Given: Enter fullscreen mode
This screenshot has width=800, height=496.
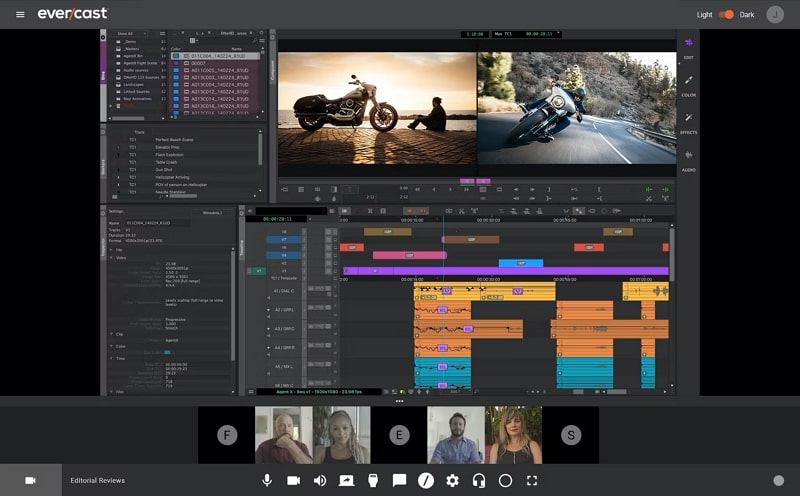Looking at the screenshot, I should (532, 480).
